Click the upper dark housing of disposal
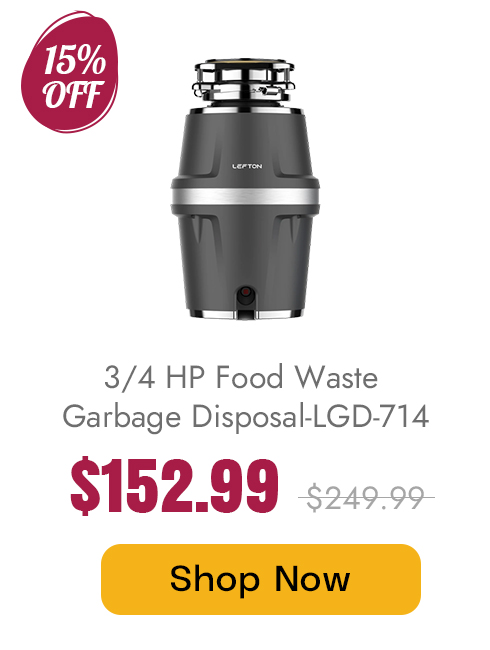Screen dimensions: 490x650 (245, 151)
